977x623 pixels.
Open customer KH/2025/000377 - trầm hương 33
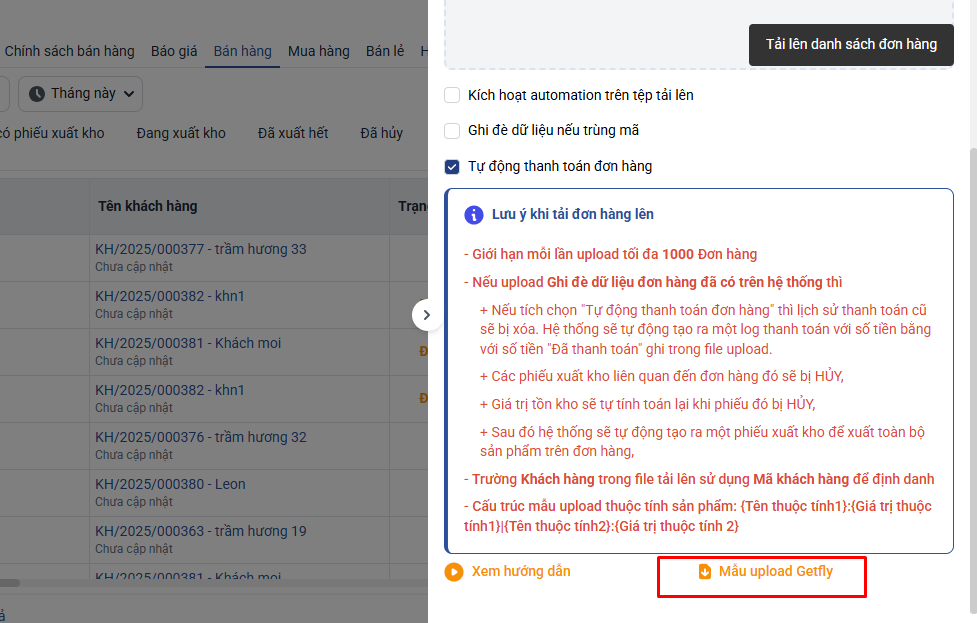[x=201, y=249]
